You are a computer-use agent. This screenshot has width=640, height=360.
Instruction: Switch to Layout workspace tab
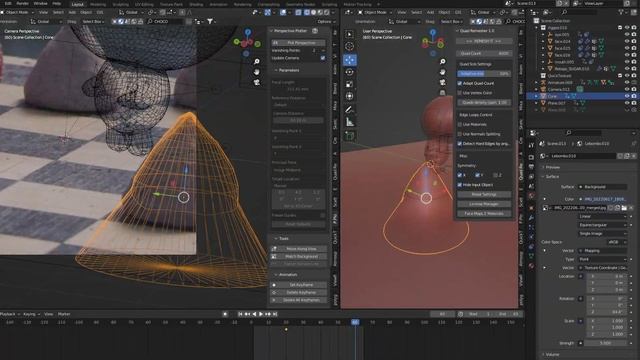point(78,4)
